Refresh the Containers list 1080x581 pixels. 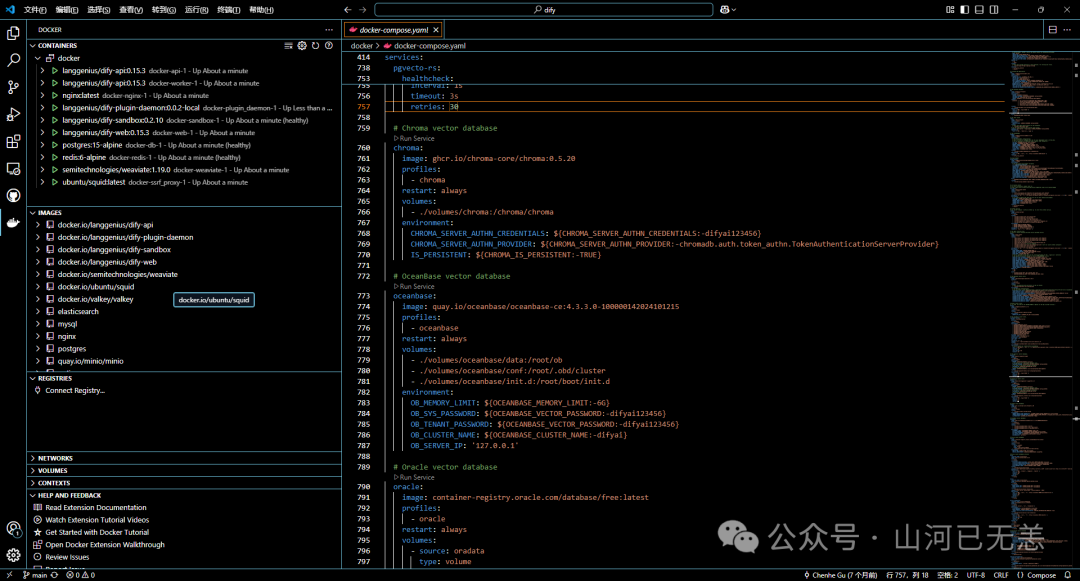pos(315,45)
